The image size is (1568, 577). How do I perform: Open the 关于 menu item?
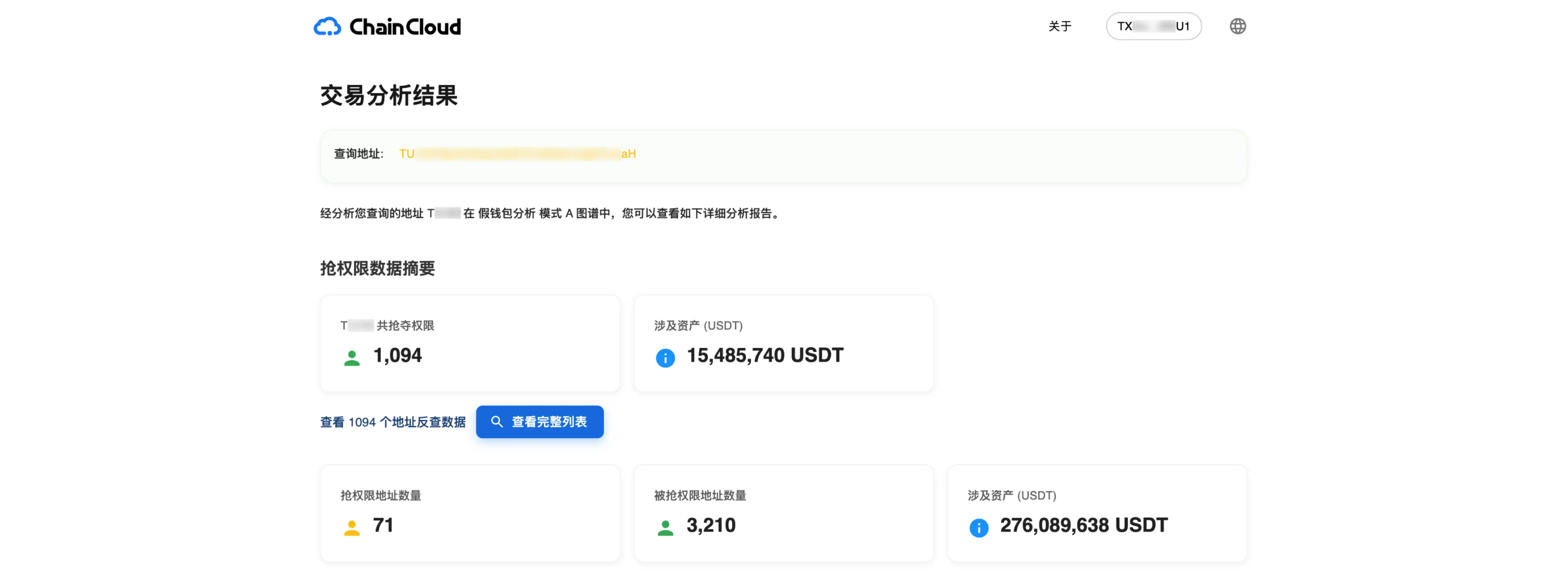[1059, 26]
